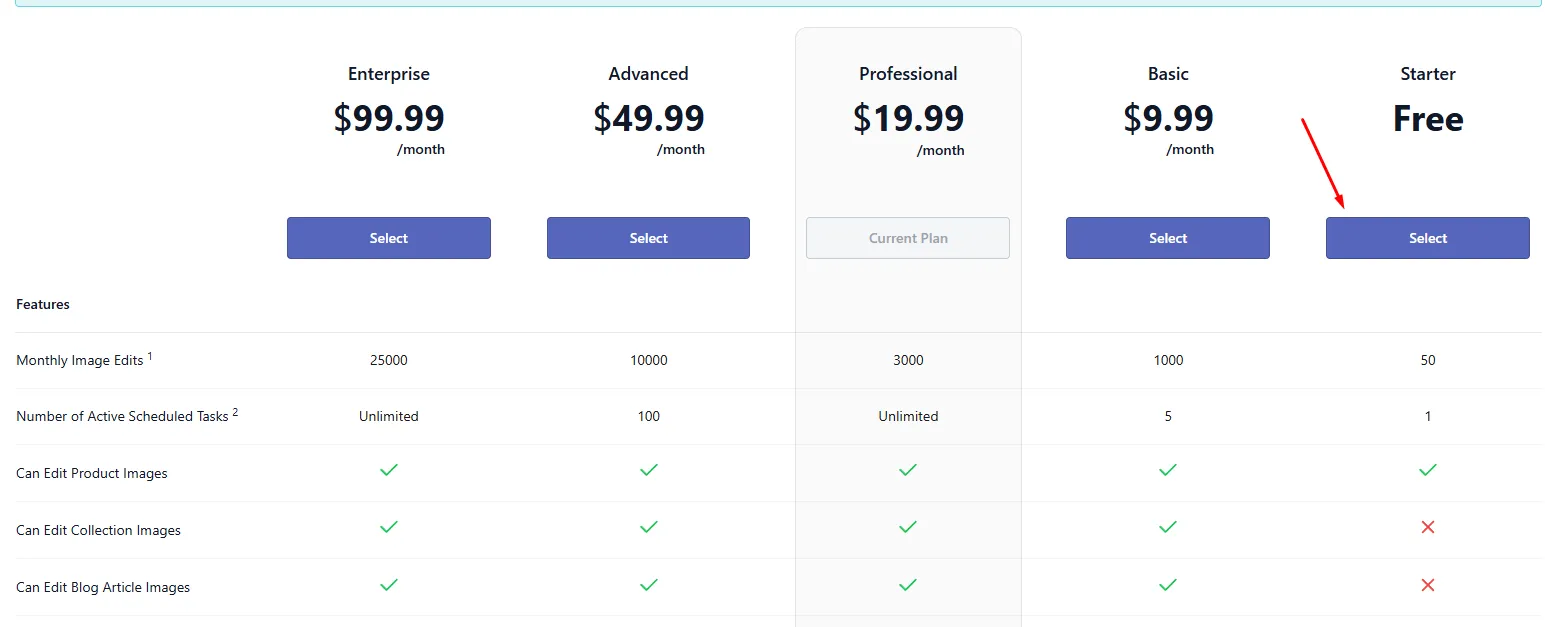Click the Starter Edit Blog Article Images red cross

tap(1428, 584)
